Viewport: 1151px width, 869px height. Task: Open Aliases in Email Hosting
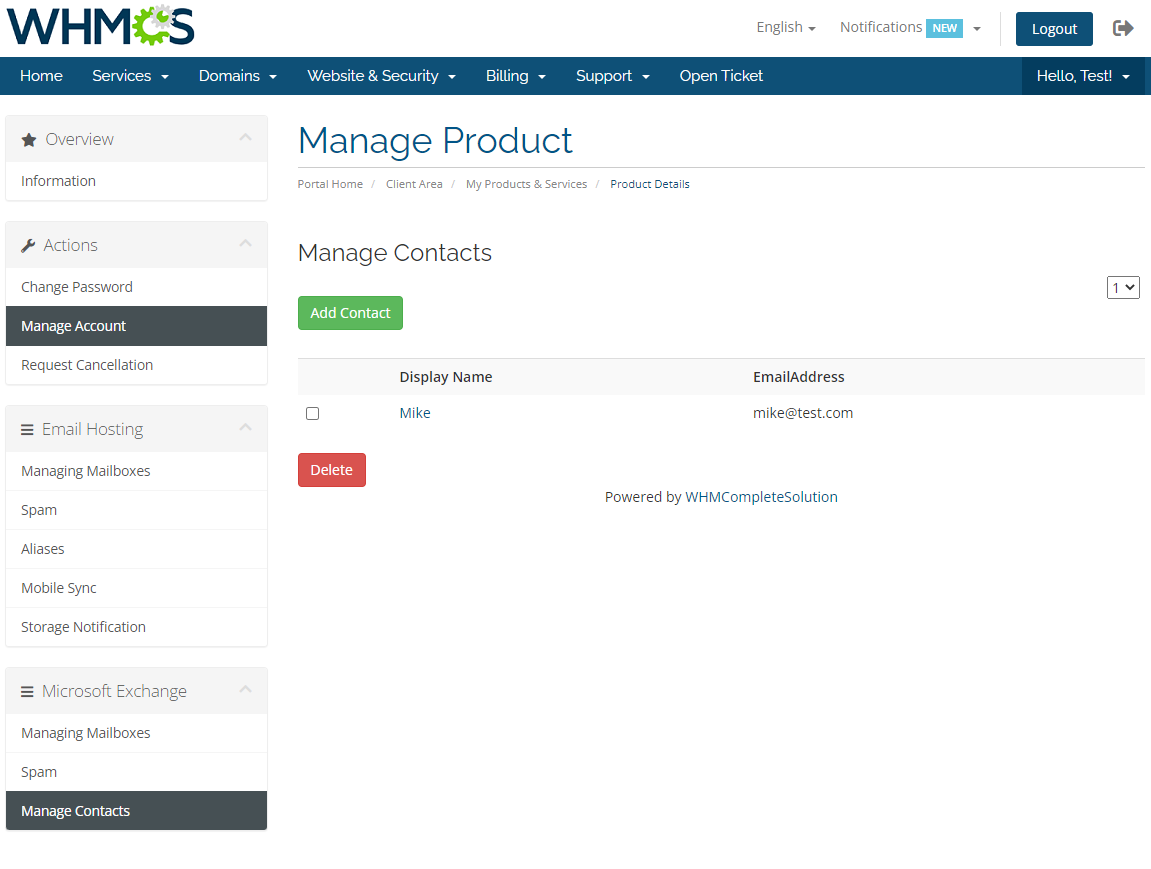(x=137, y=549)
